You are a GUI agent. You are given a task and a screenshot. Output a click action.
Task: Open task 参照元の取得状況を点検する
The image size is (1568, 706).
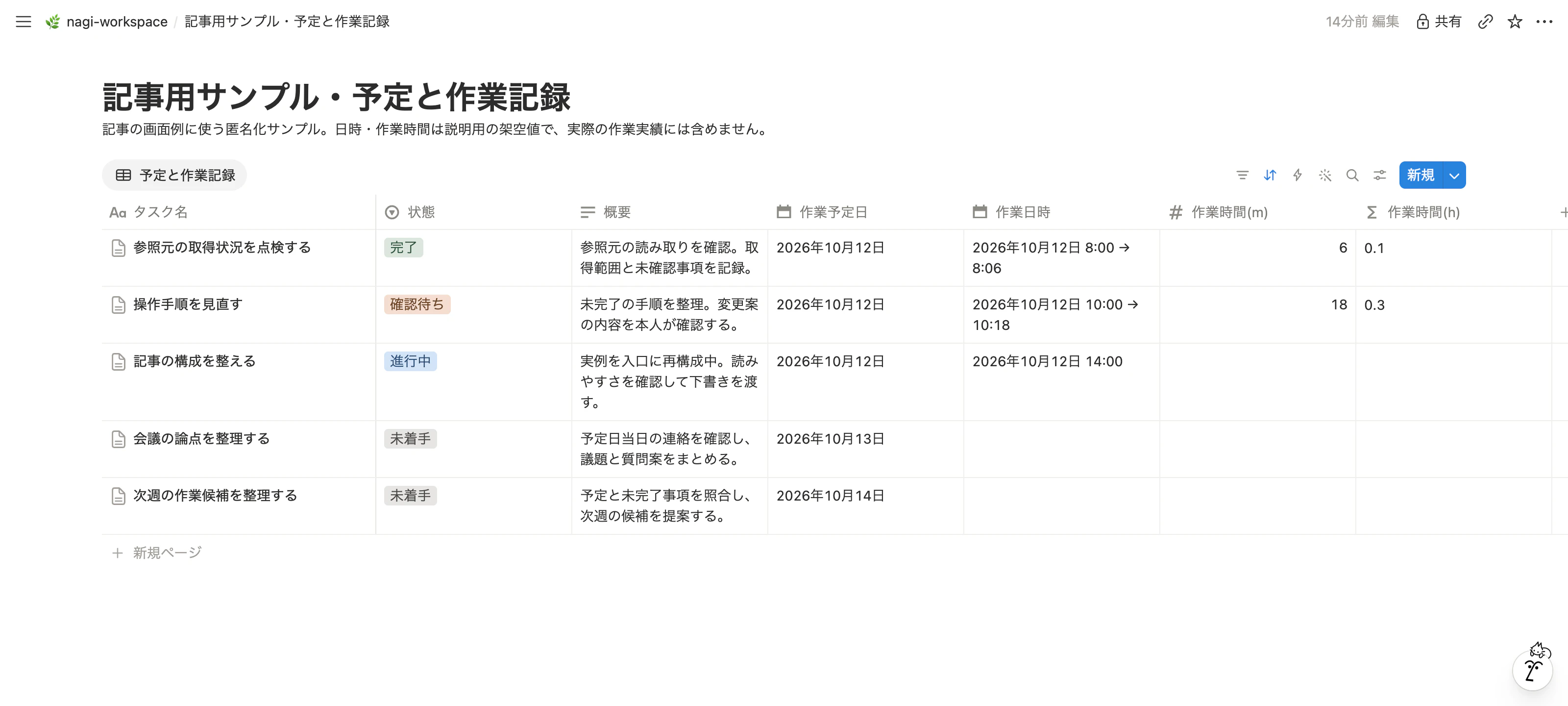(x=222, y=248)
